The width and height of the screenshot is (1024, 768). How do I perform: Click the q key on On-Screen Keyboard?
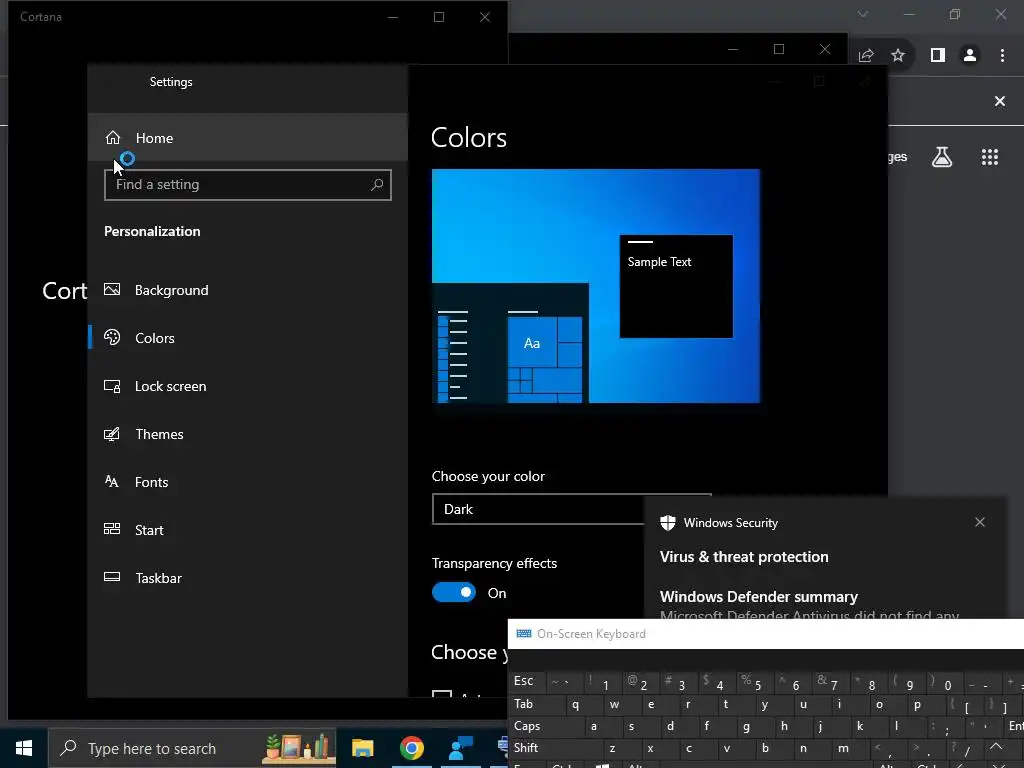coord(575,705)
